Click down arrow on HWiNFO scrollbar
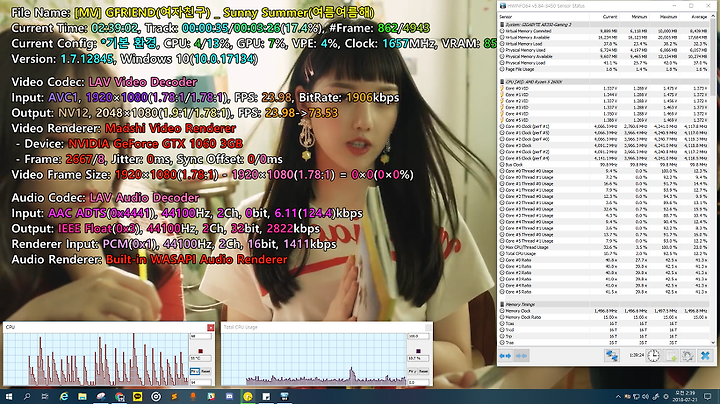 (713, 342)
